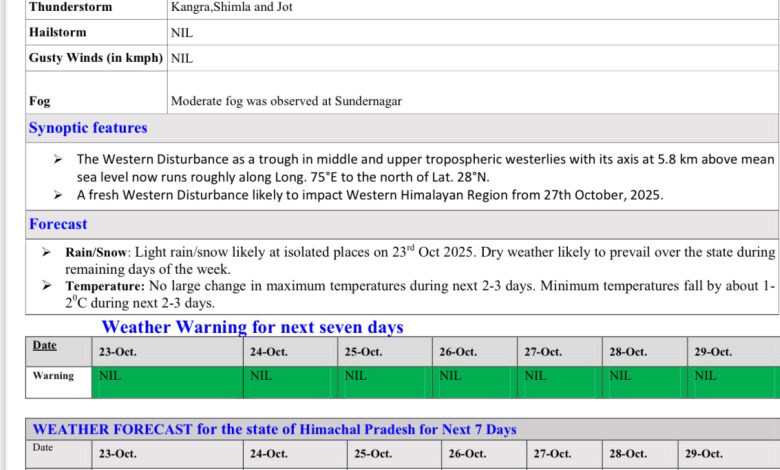
Task: Click 'Moderate fog was observed at Sundernagar' text
Action: (x=286, y=101)
